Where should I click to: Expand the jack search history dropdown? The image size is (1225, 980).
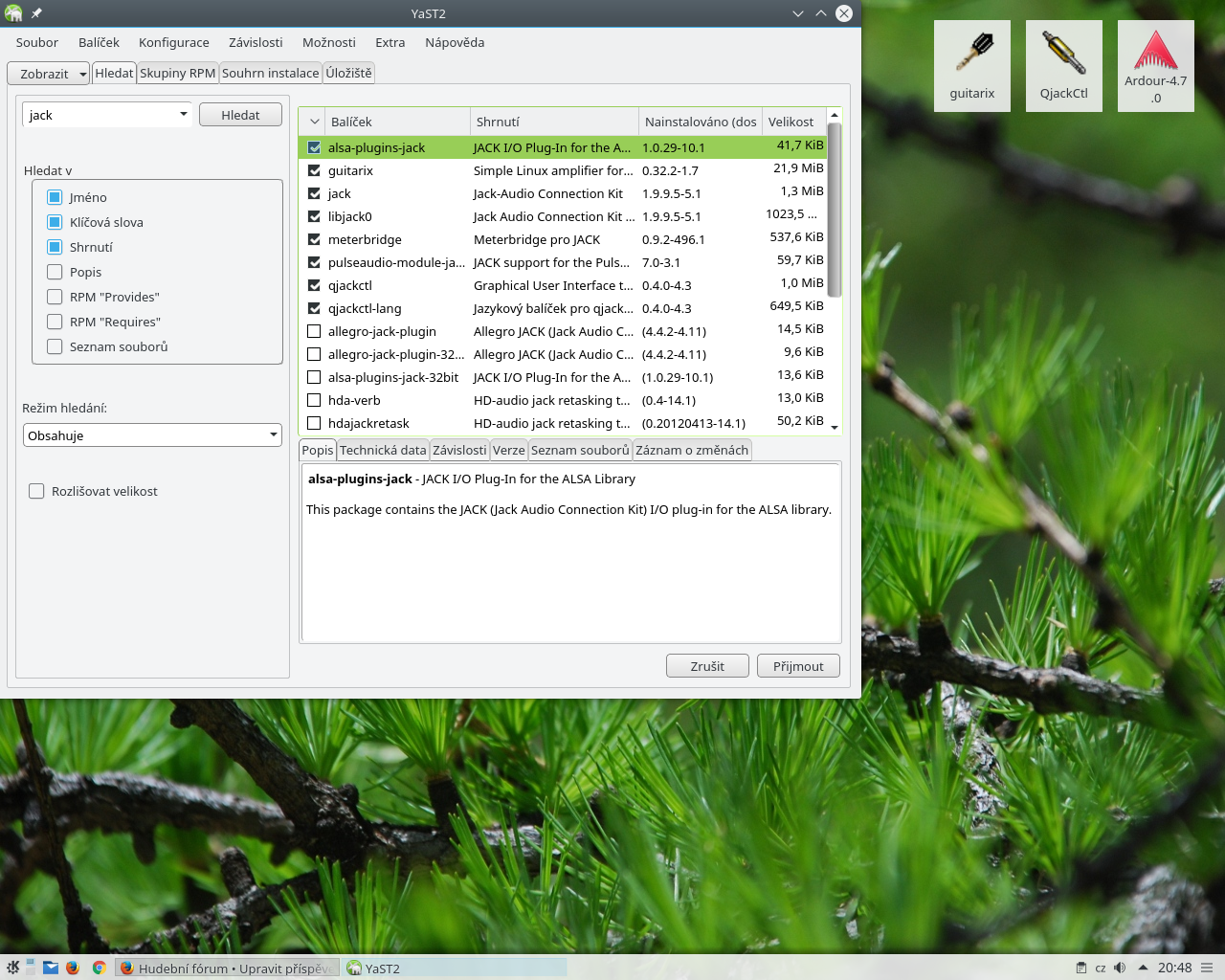coord(183,115)
